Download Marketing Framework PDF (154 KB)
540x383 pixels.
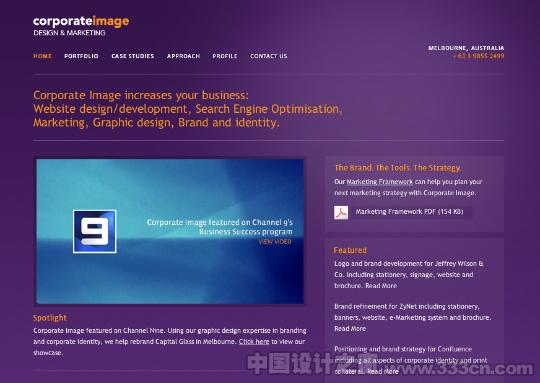[409, 212]
